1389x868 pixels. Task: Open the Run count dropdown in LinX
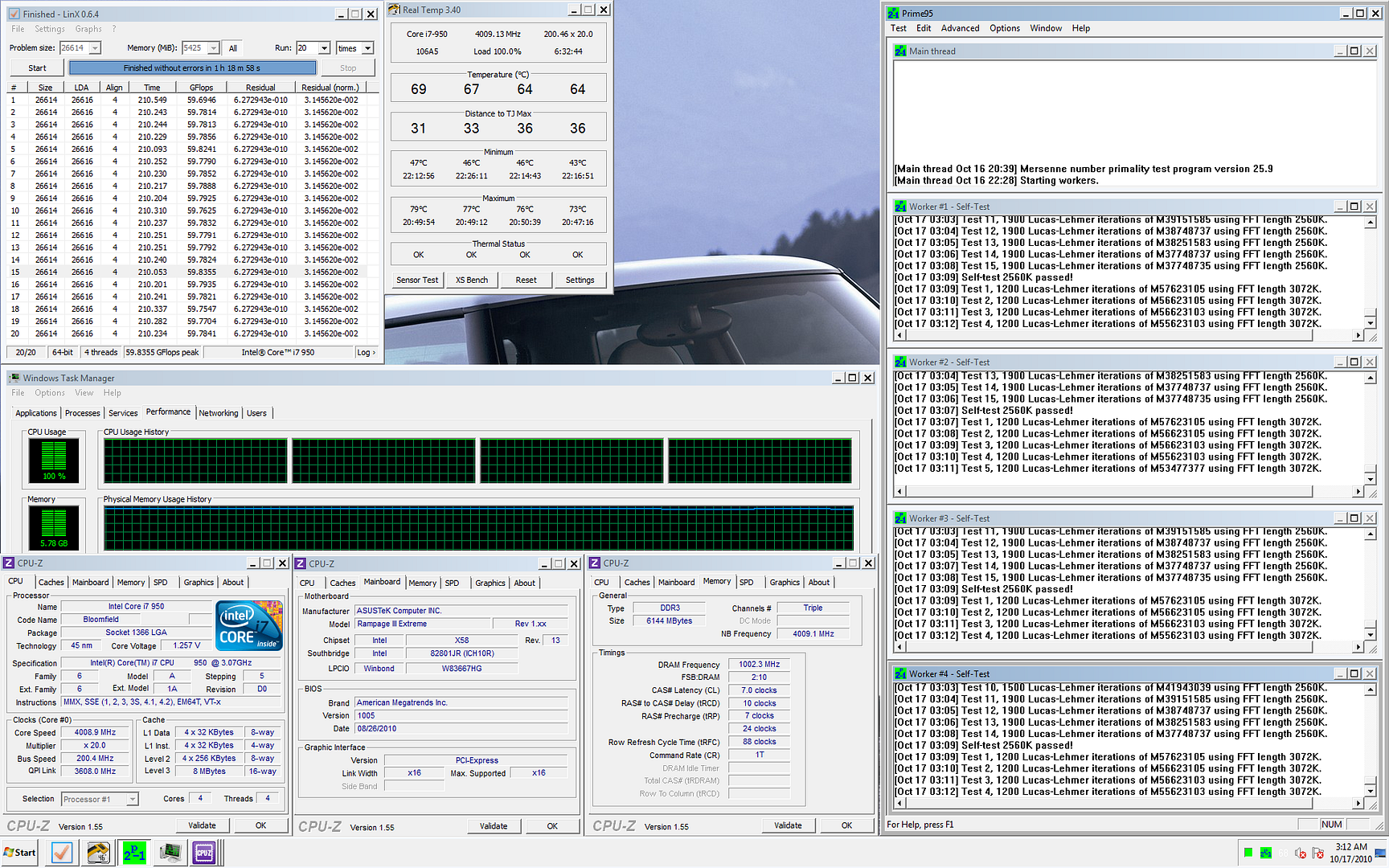point(324,48)
